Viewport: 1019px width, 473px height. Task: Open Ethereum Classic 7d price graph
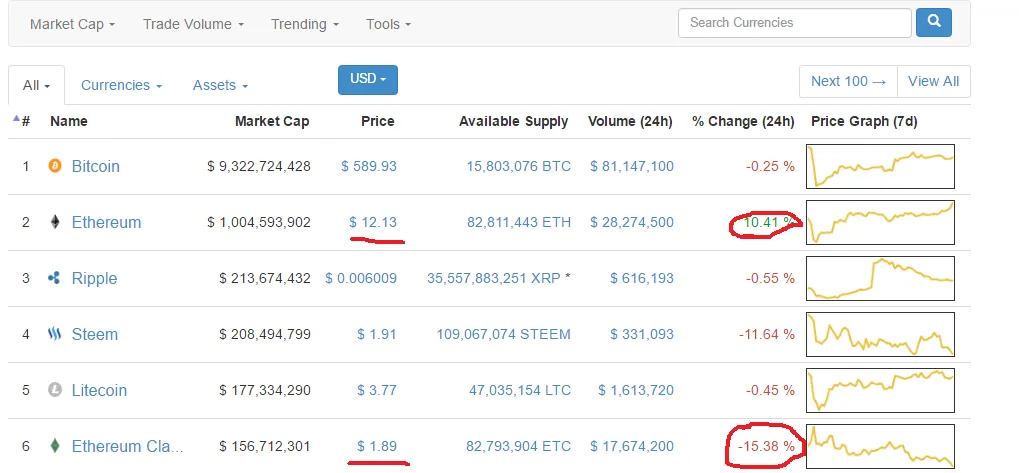click(x=880, y=447)
